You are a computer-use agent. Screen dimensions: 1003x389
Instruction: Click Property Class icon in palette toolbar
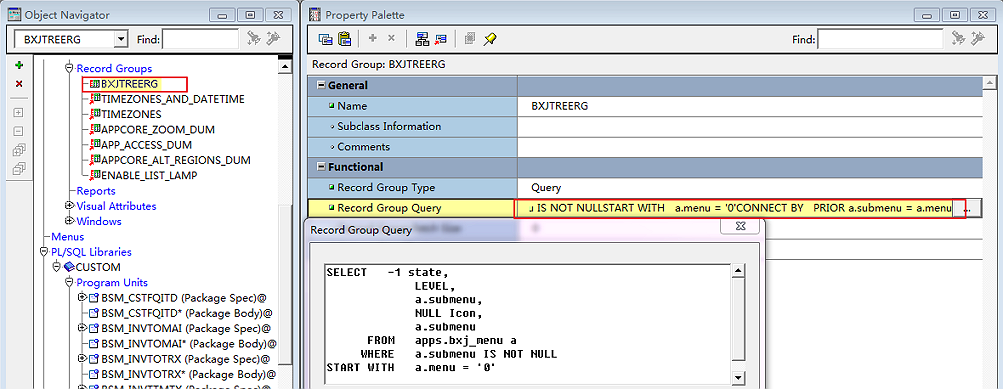point(422,39)
